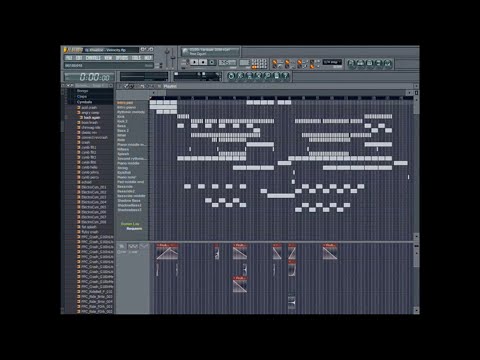Expand the Cymbals folder in browser
The height and width of the screenshot is (360, 480).
tap(84, 102)
